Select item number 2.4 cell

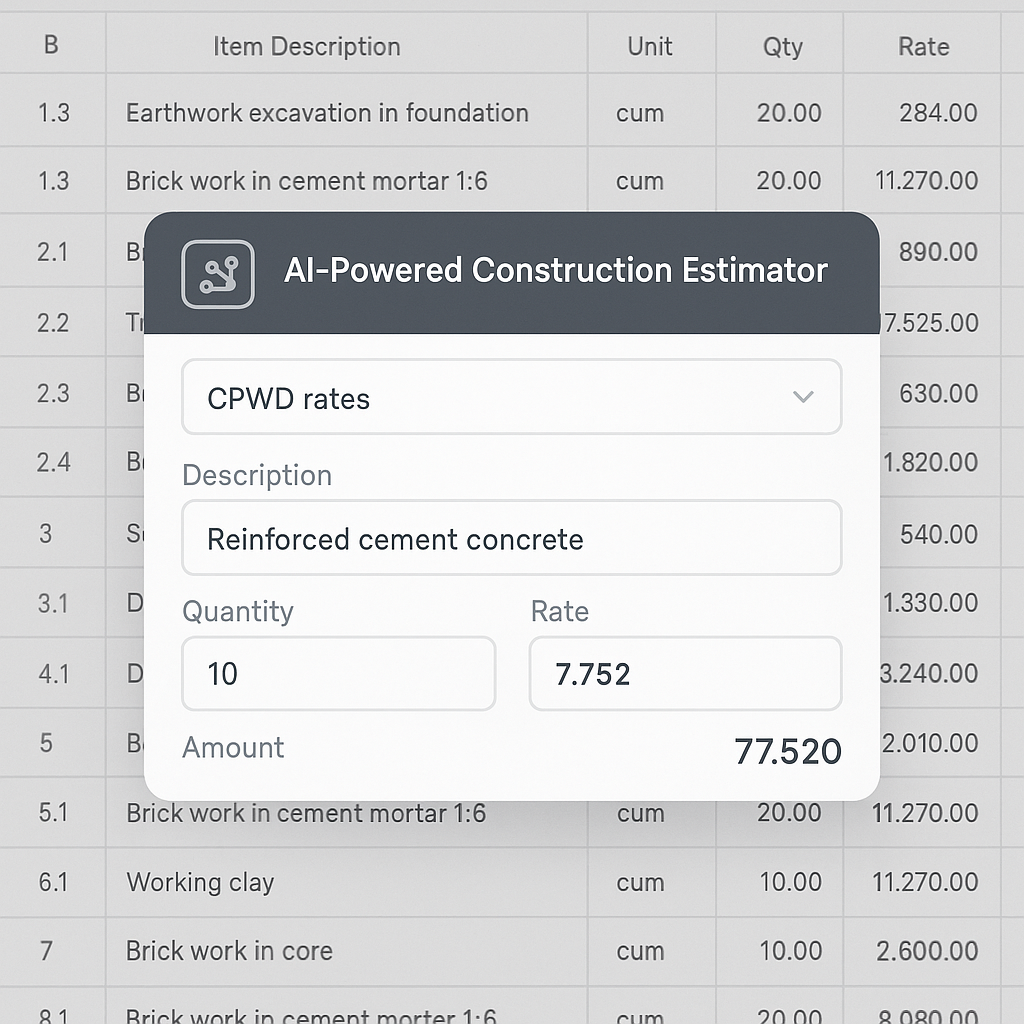pos(53,462)
